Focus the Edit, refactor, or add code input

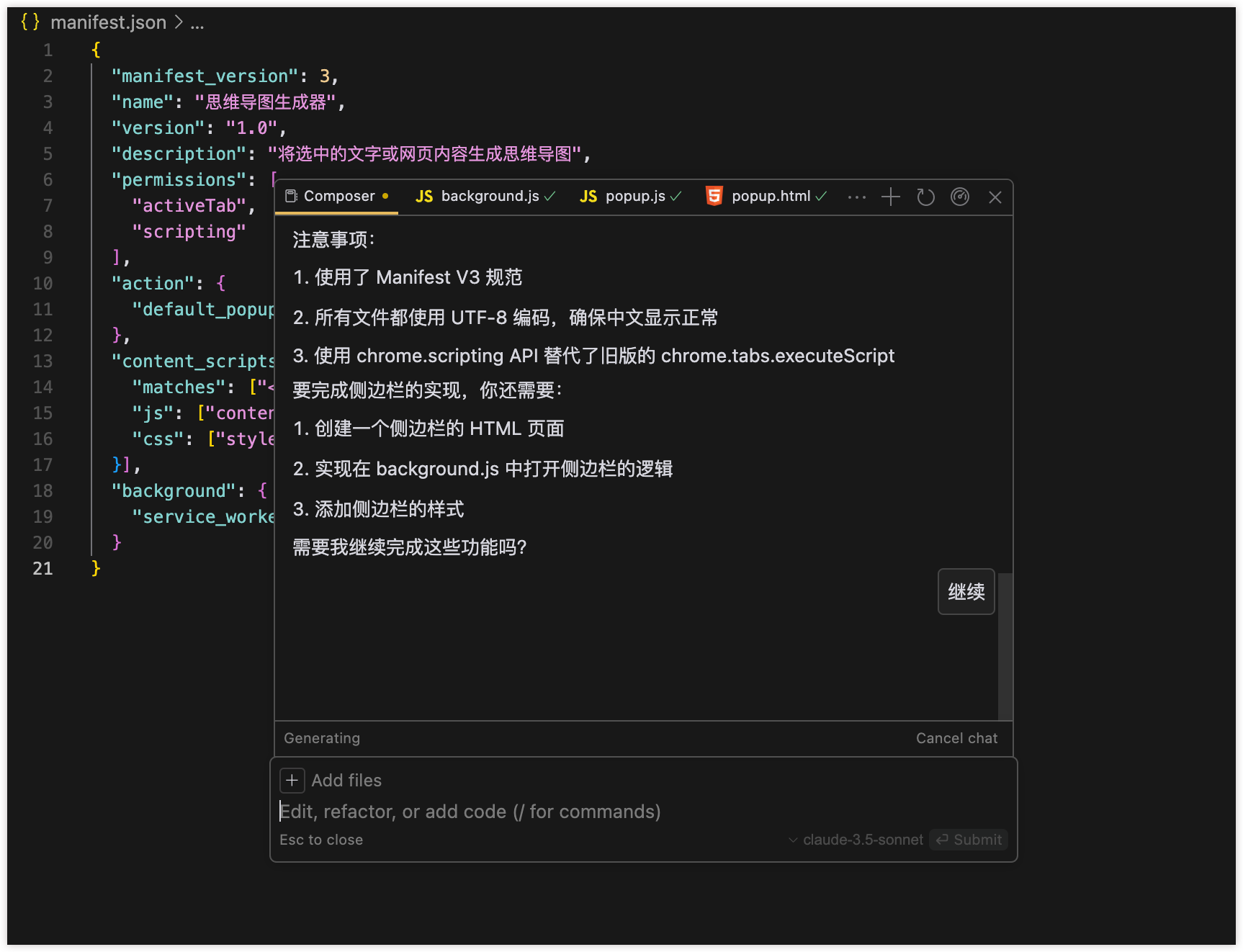(576, 812)
